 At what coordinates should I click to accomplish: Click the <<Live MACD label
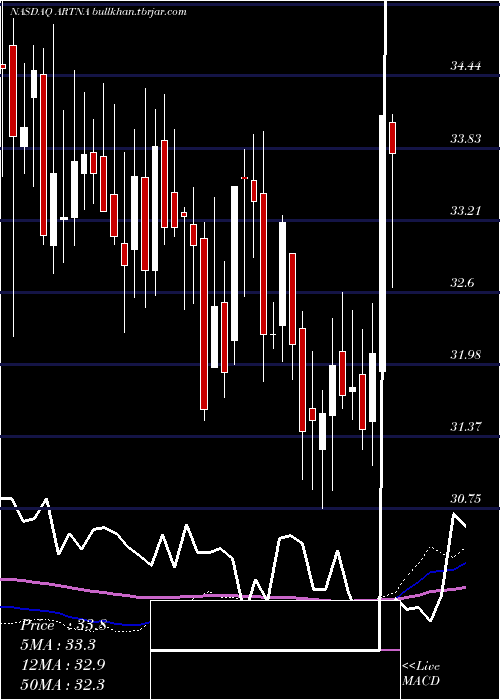tap(421, 673)
